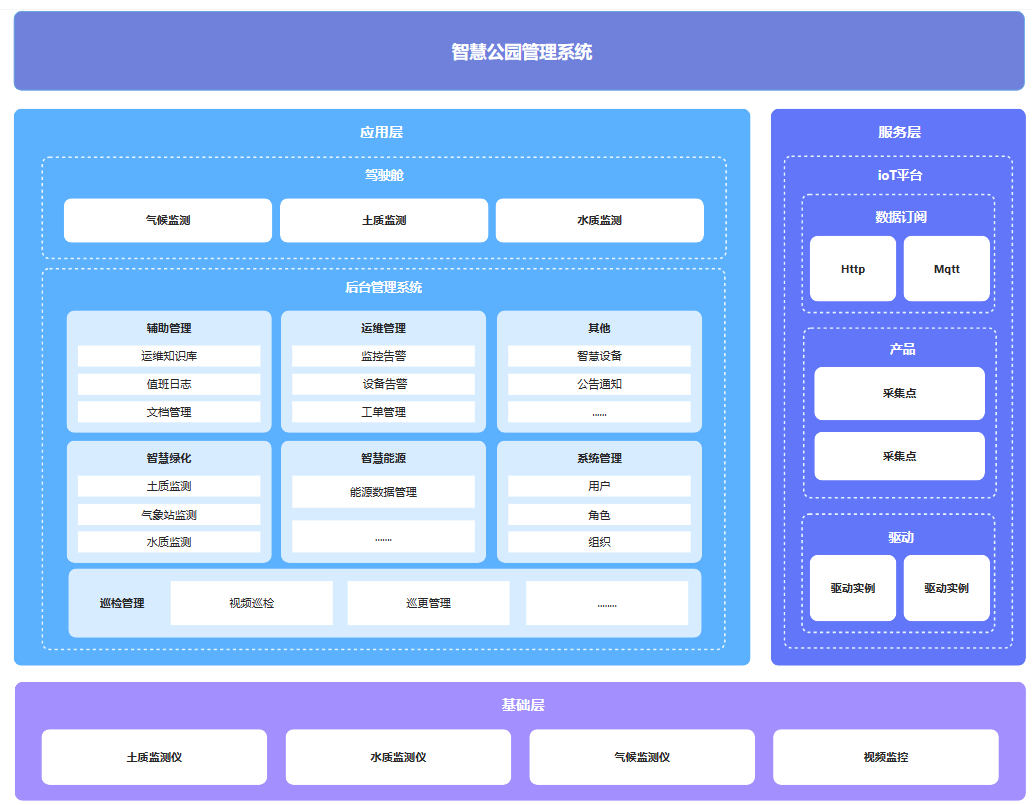Click the 产品 label
Screen dimensions: 1032x805
902,350
